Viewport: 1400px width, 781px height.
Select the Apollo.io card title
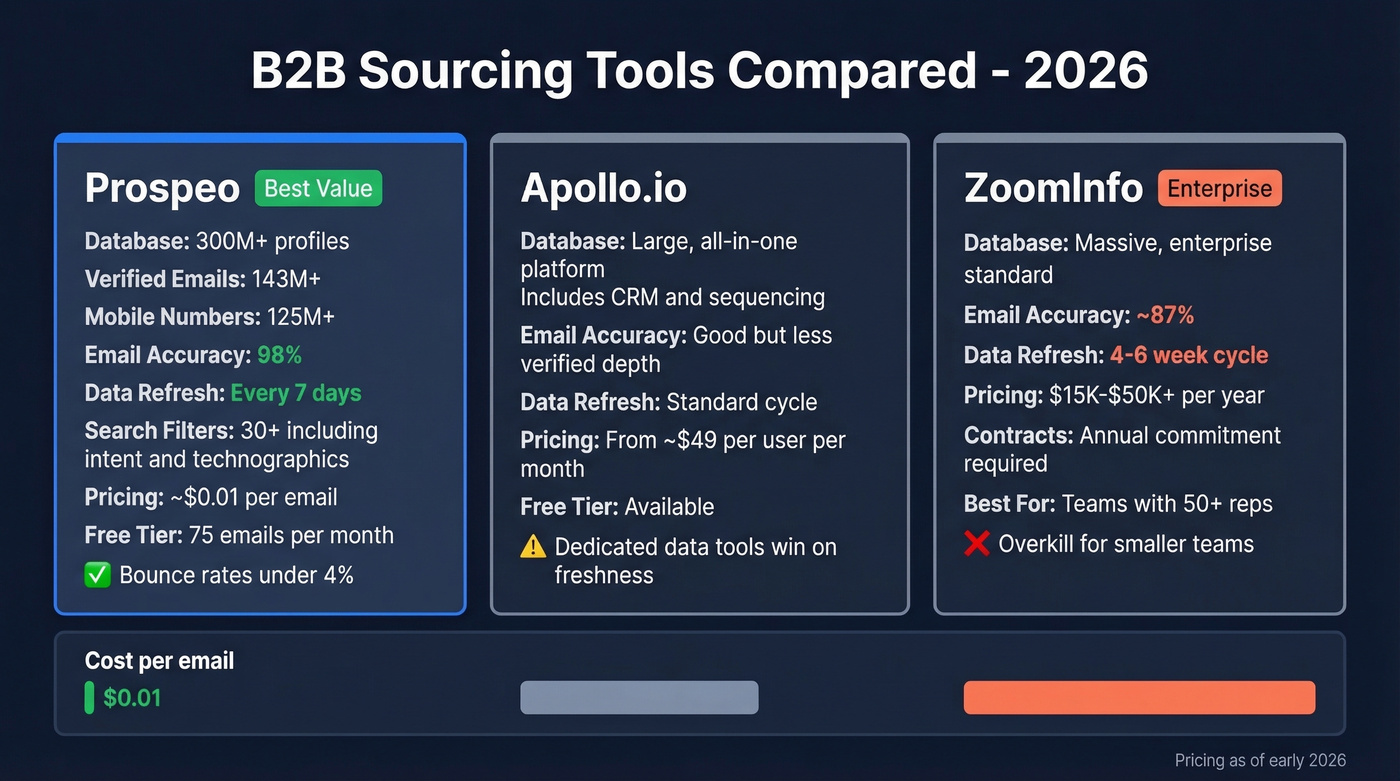603,187
